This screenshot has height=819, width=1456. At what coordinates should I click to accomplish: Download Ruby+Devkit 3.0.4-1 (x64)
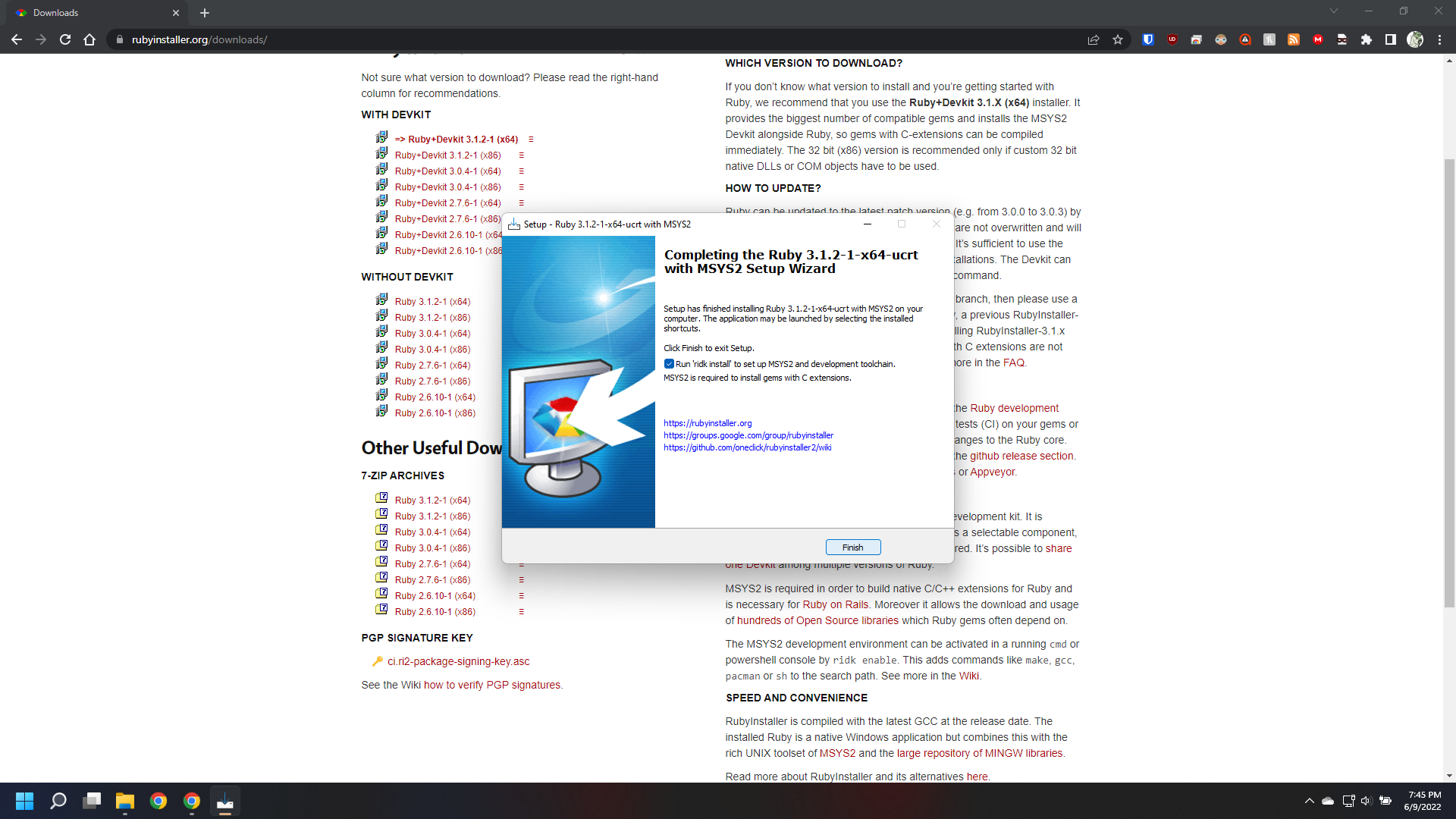pyautogui.click(x=447, y=171)
